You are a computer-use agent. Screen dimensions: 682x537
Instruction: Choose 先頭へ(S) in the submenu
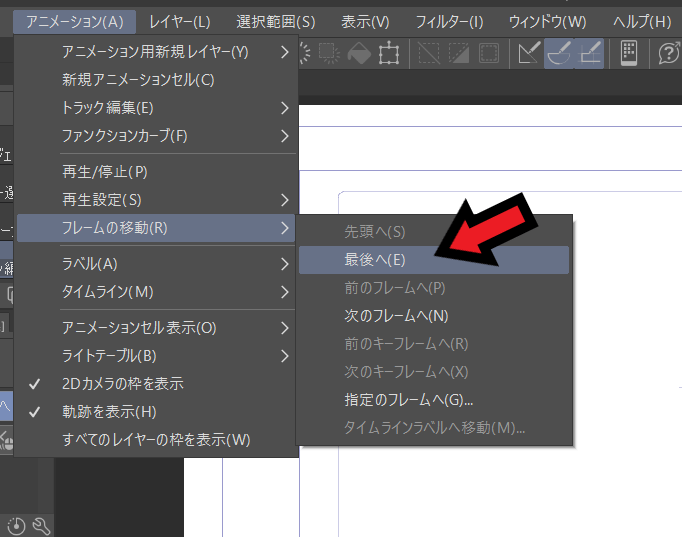[x=434, y=232]
